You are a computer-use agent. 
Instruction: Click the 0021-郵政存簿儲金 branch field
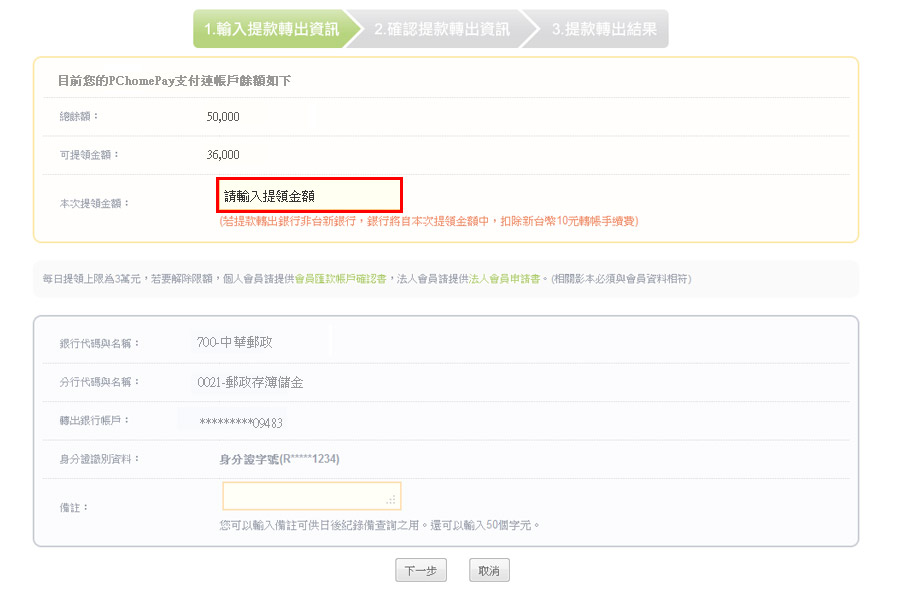[x=251, y=382]
